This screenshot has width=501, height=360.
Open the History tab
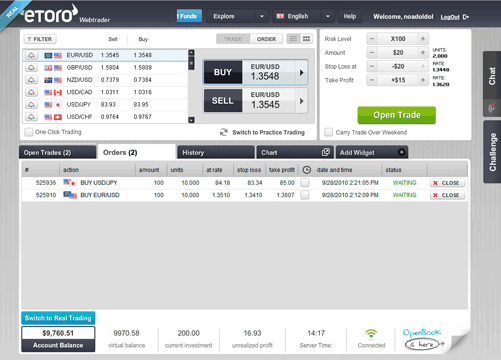(x=216, y=152)
